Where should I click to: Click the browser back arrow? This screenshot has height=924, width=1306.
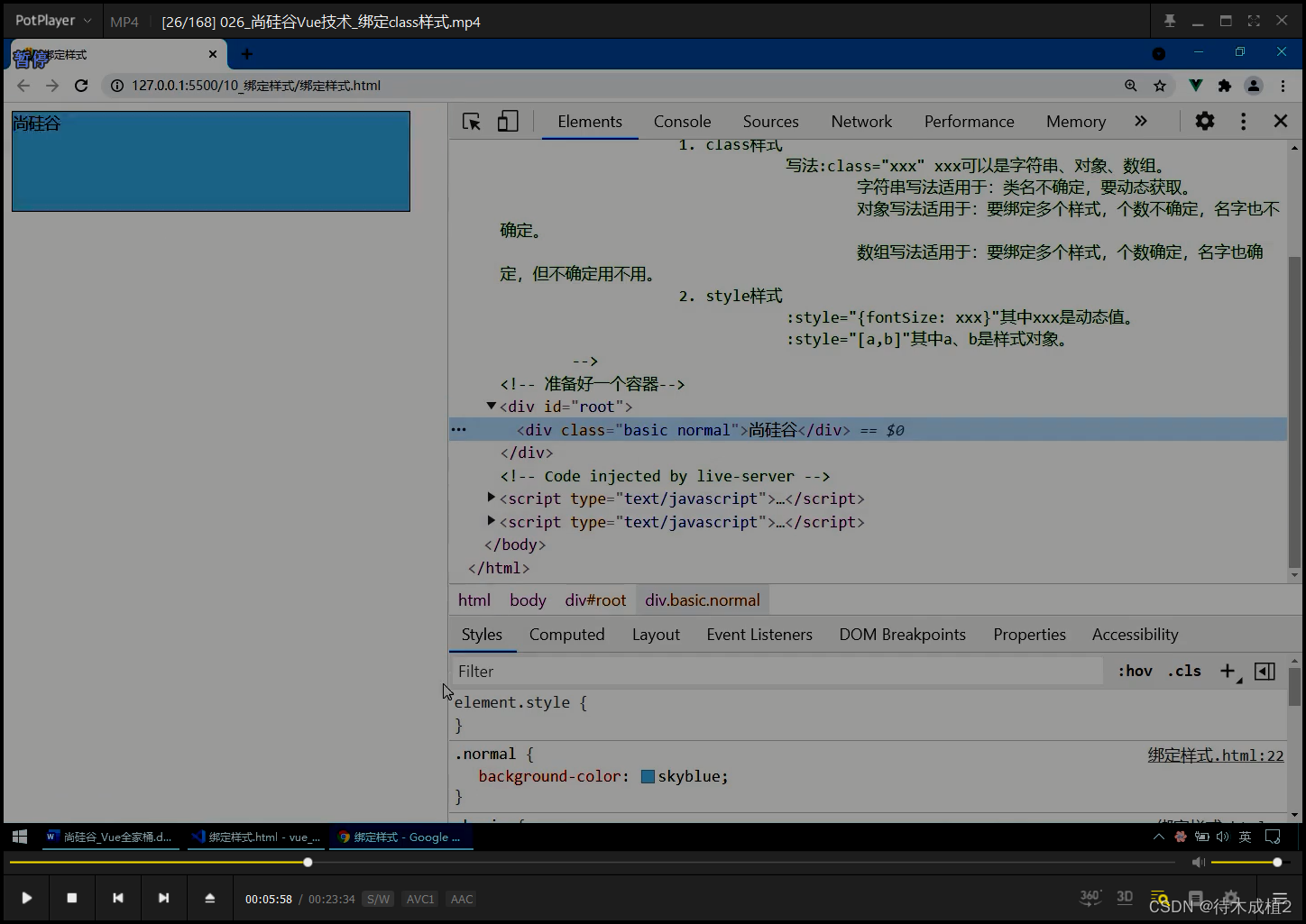pyautogui.click(x=23, y=86)
